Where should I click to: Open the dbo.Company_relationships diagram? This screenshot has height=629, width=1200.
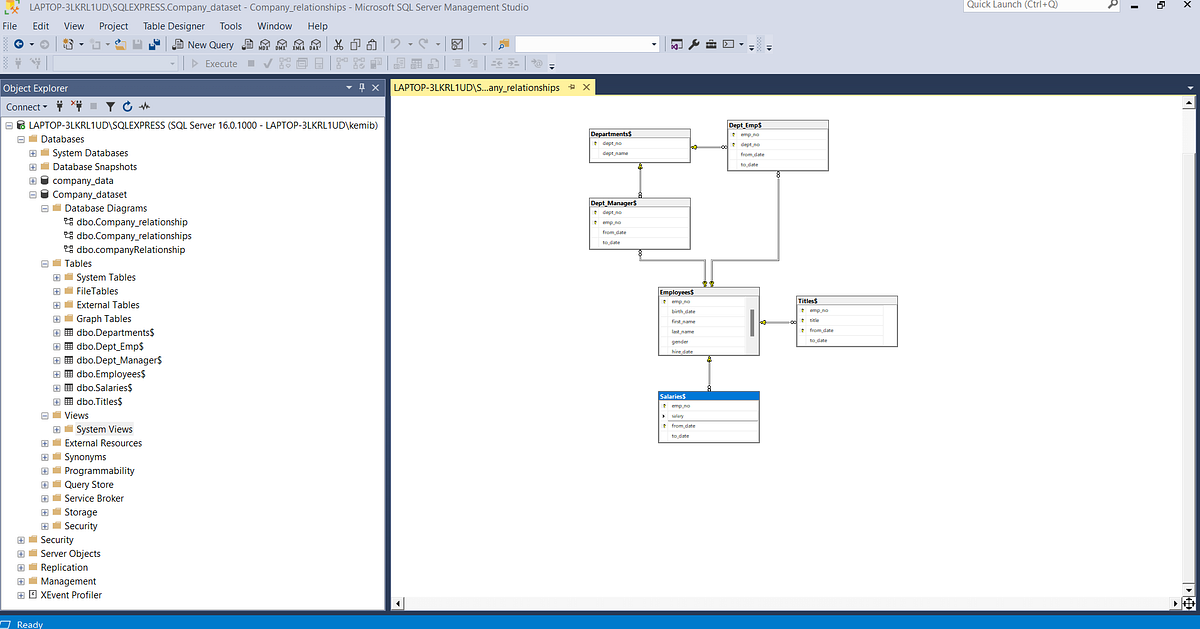click(x=133, y=235)
